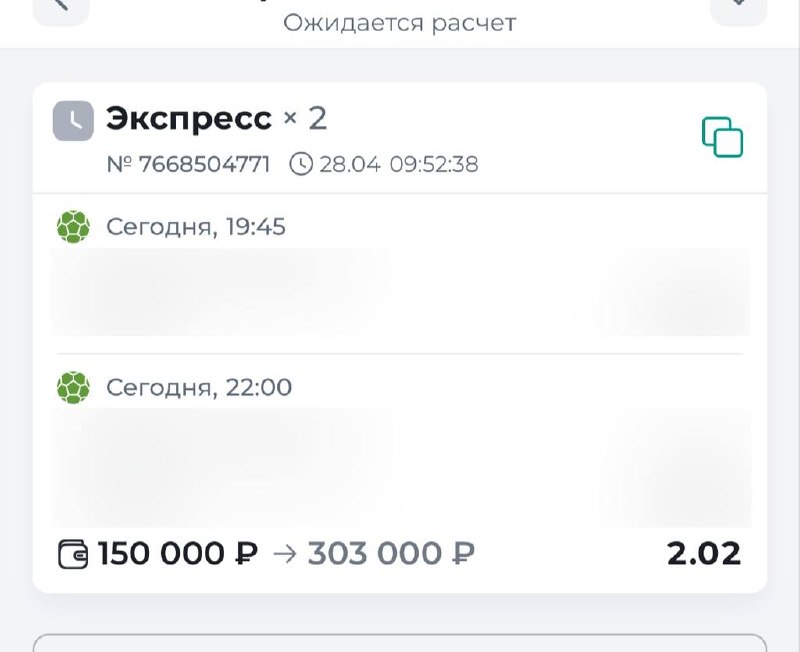
Task: Tap the 28.04 09:52:38 timestamp
Action: (x=398, y=164)
